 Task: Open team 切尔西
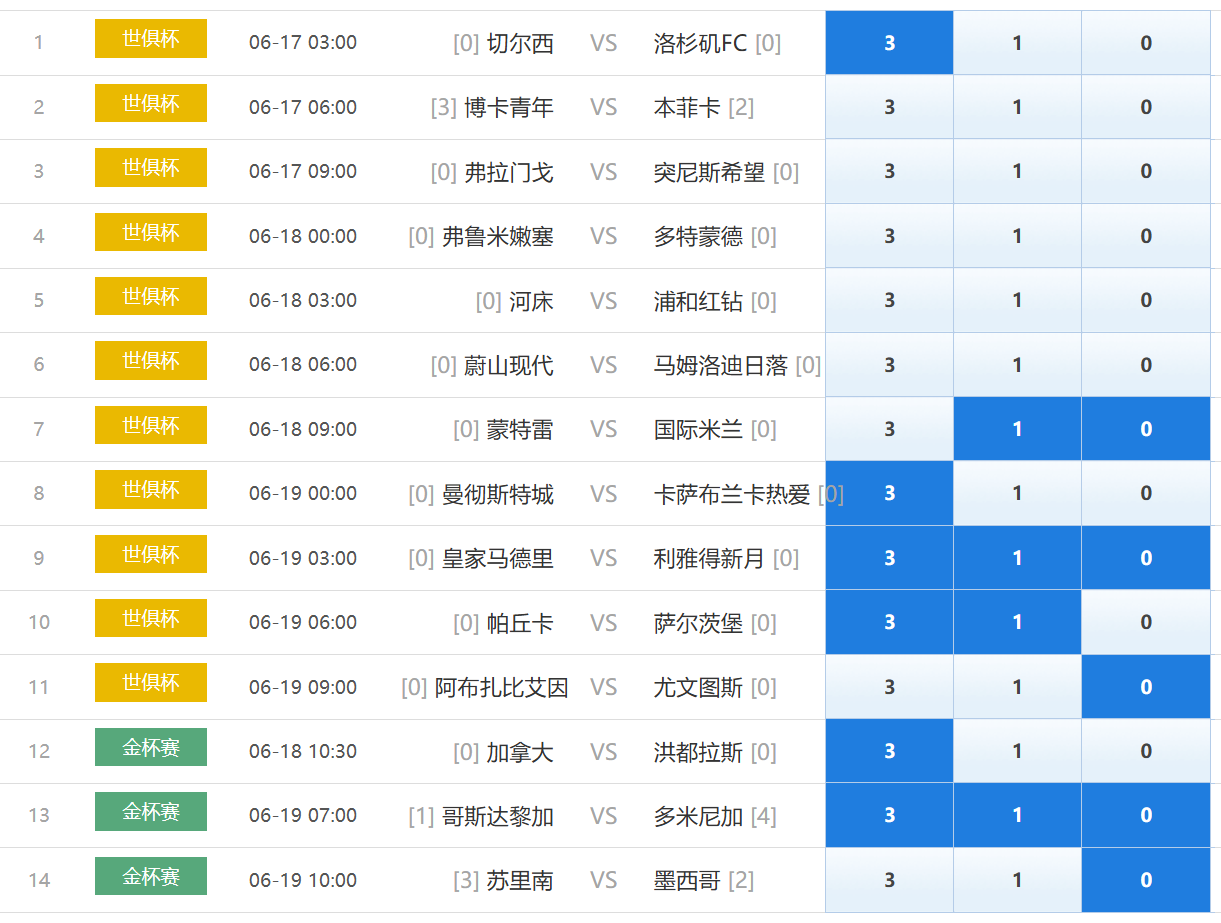pos(520,44)
